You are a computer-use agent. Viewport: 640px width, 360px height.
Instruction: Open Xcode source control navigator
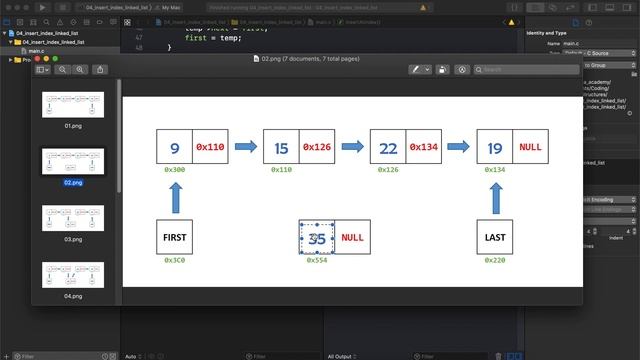click(x=20, y=22)
